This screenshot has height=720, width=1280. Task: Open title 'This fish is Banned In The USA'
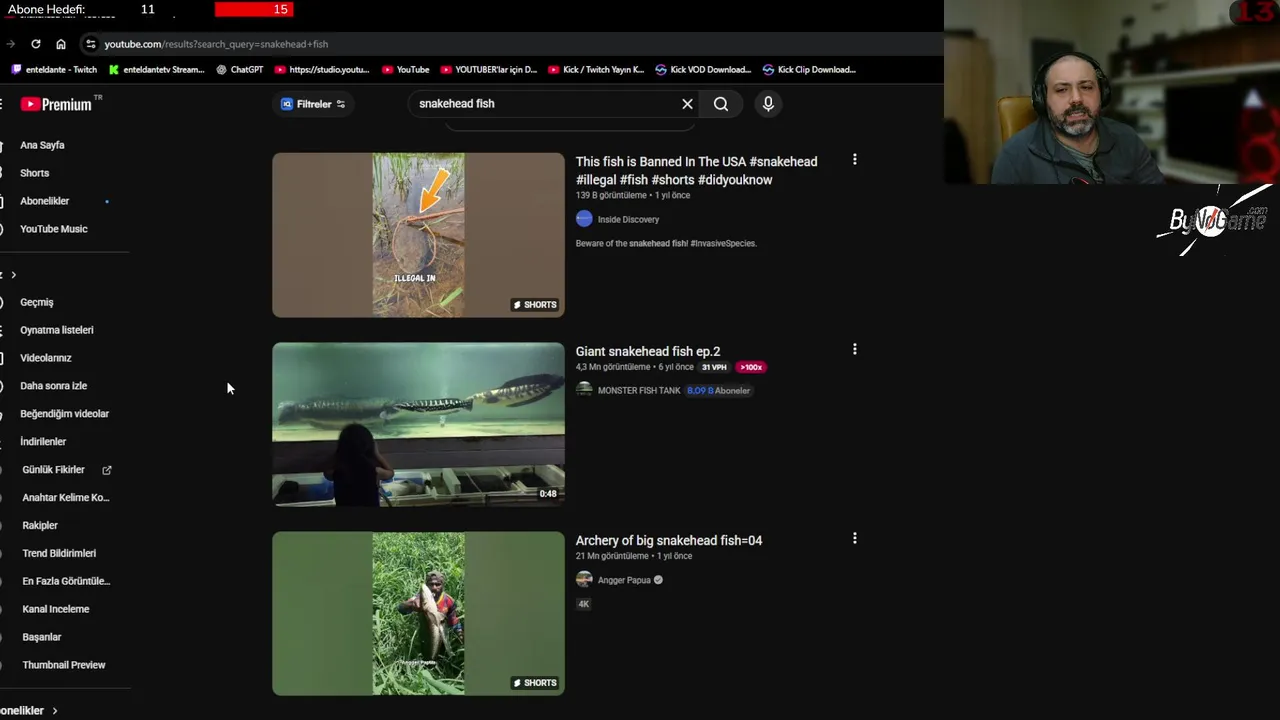[696, 171]
